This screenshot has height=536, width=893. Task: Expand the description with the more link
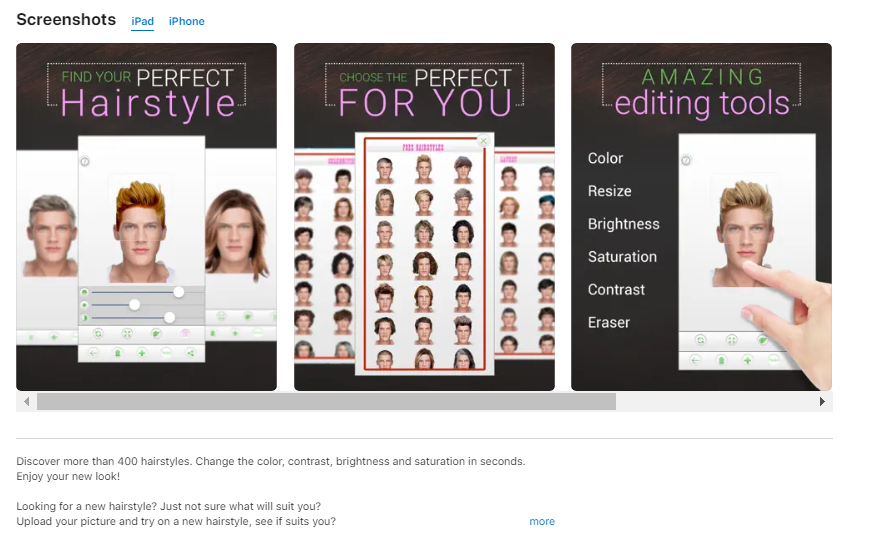pyautogui.click(x=542, y=521)
